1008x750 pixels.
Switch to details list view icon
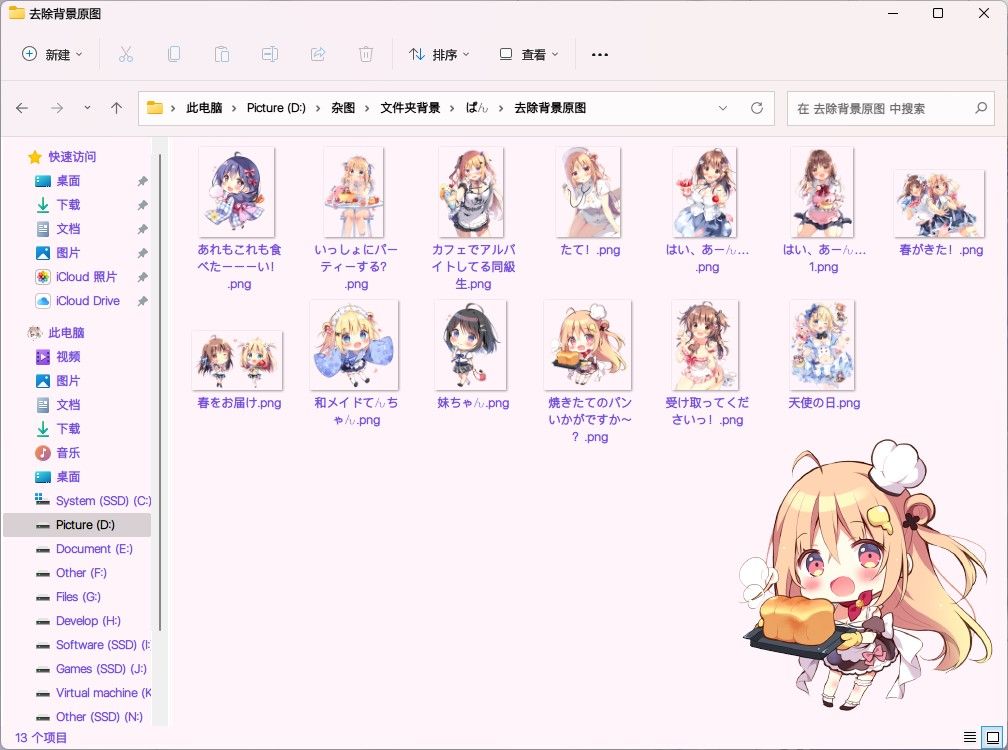969,737
